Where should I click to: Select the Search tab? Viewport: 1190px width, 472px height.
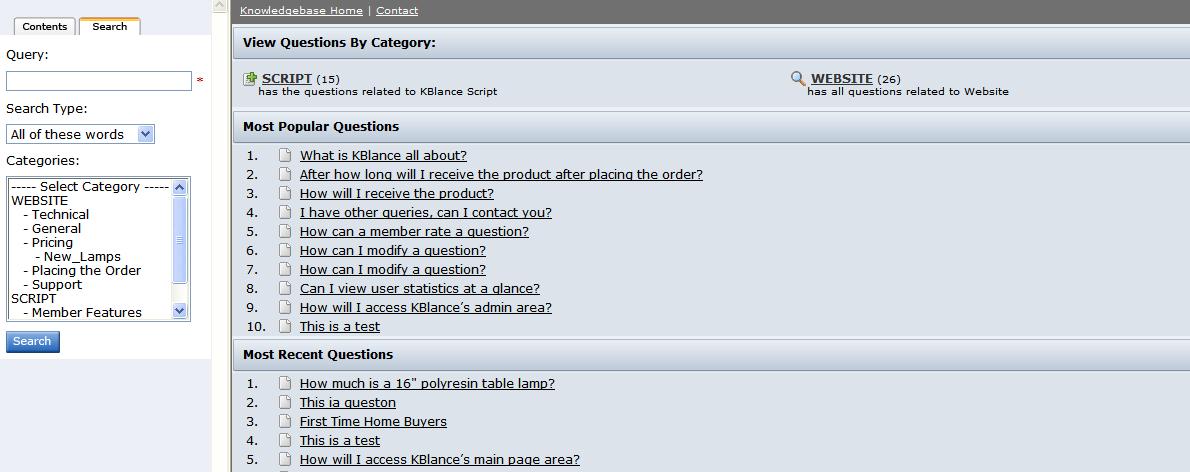(109, 26)
